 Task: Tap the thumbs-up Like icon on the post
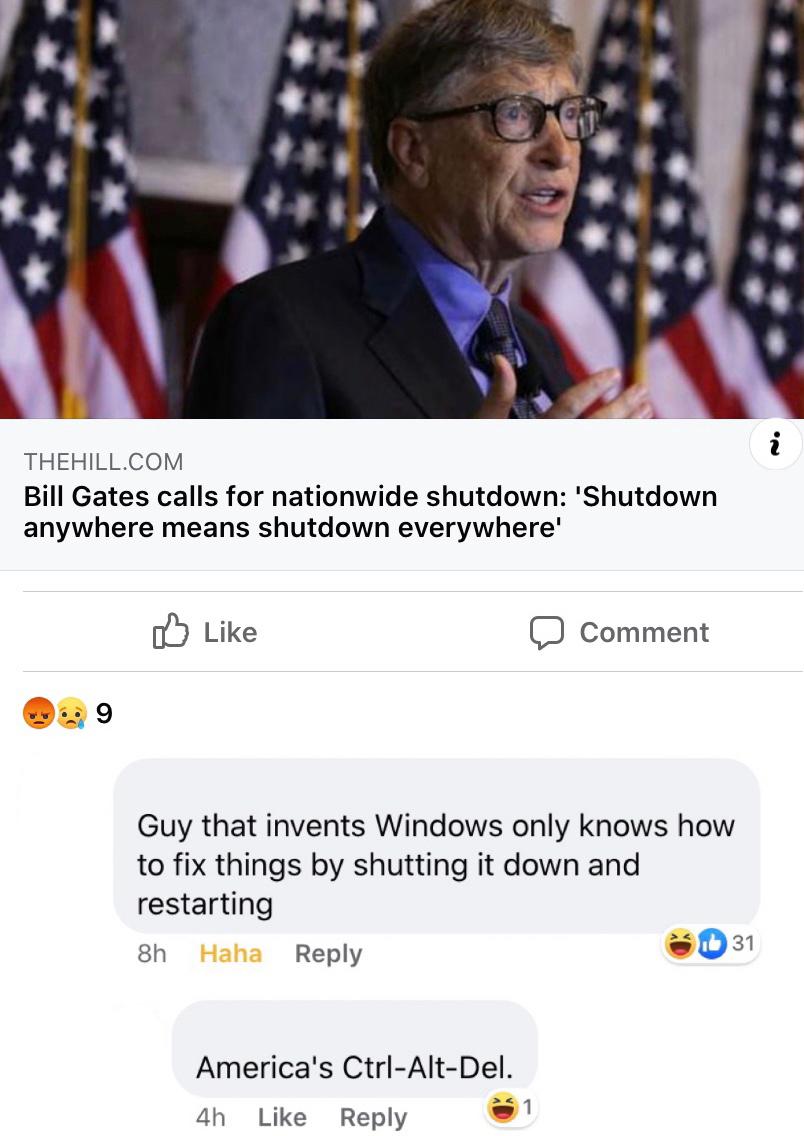170,631
